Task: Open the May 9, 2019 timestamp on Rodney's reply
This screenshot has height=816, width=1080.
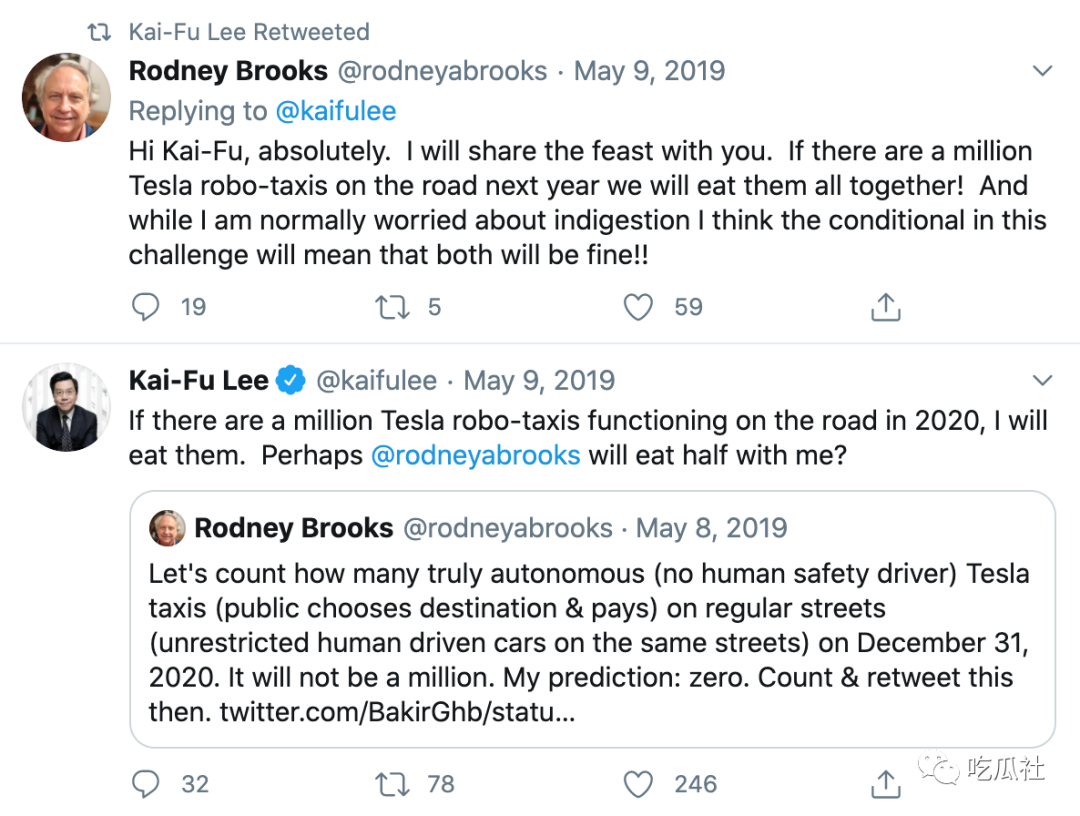Action: point(649,71)
